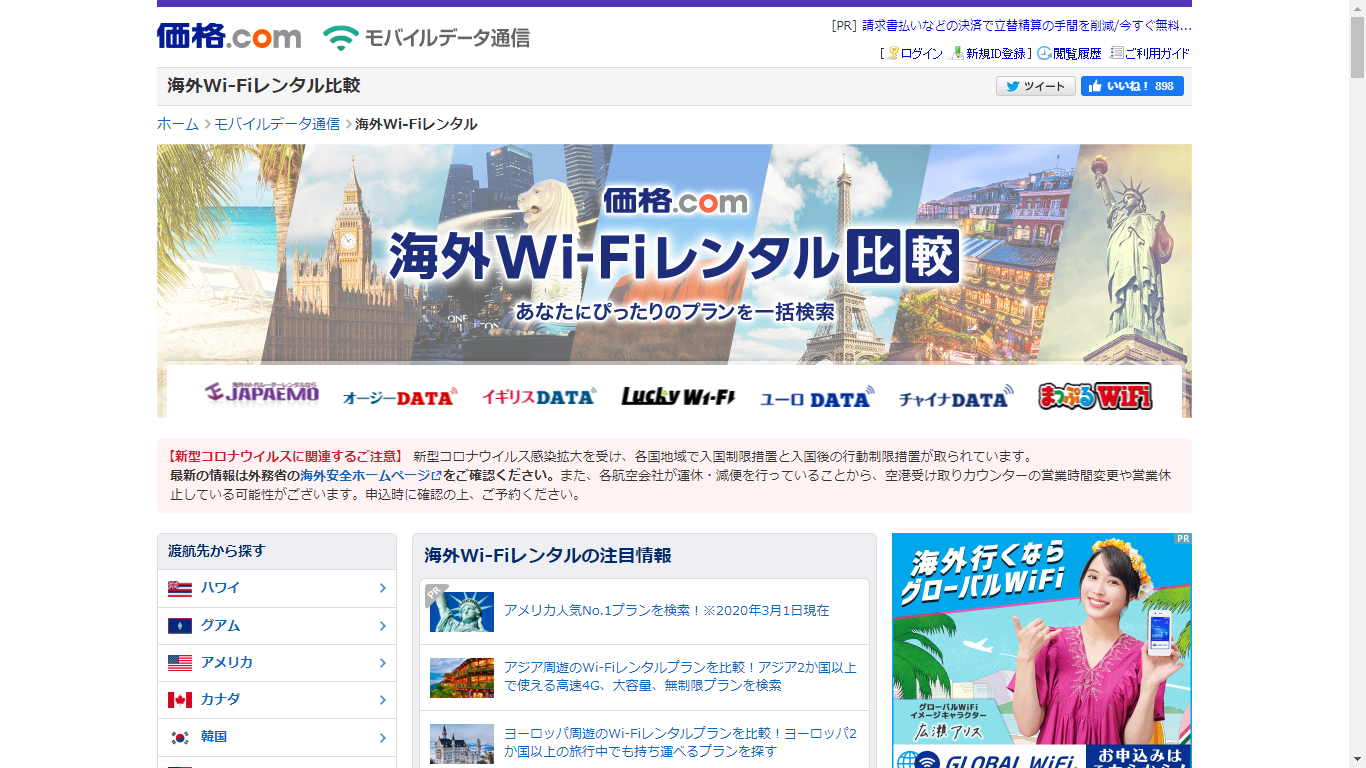Viewport: 1366px width, 768px height.
Task: Select グアム destination text
Action: coord(220,626)
